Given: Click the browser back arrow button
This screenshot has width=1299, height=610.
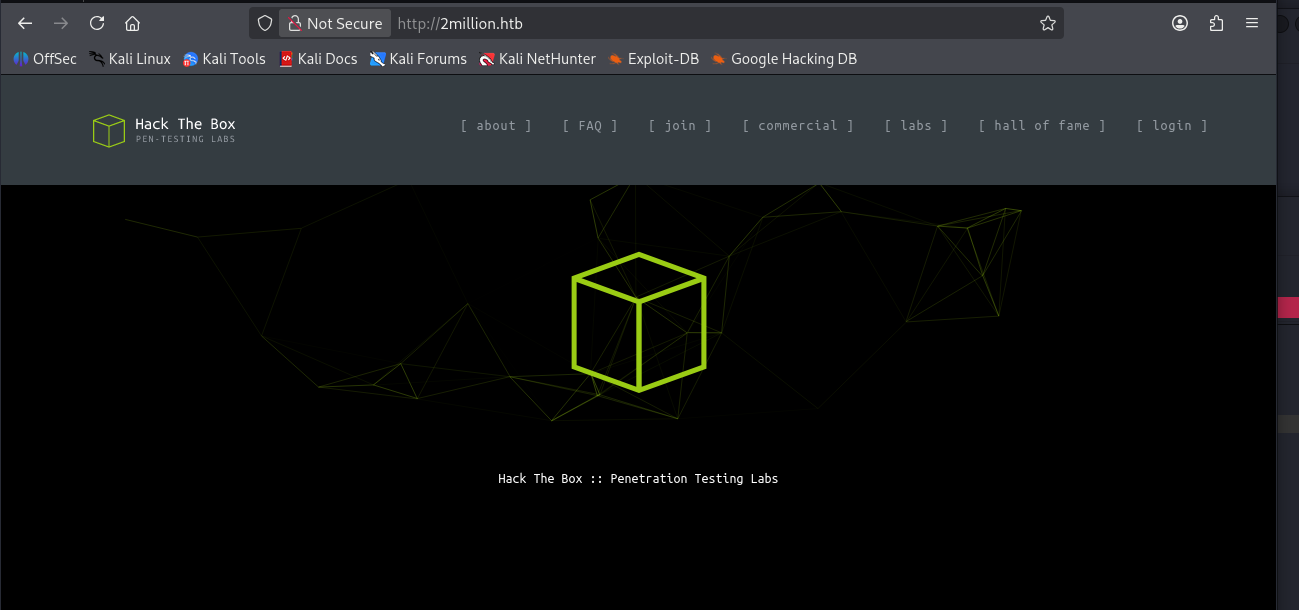Looking at the screenshot, I should 25,23.
